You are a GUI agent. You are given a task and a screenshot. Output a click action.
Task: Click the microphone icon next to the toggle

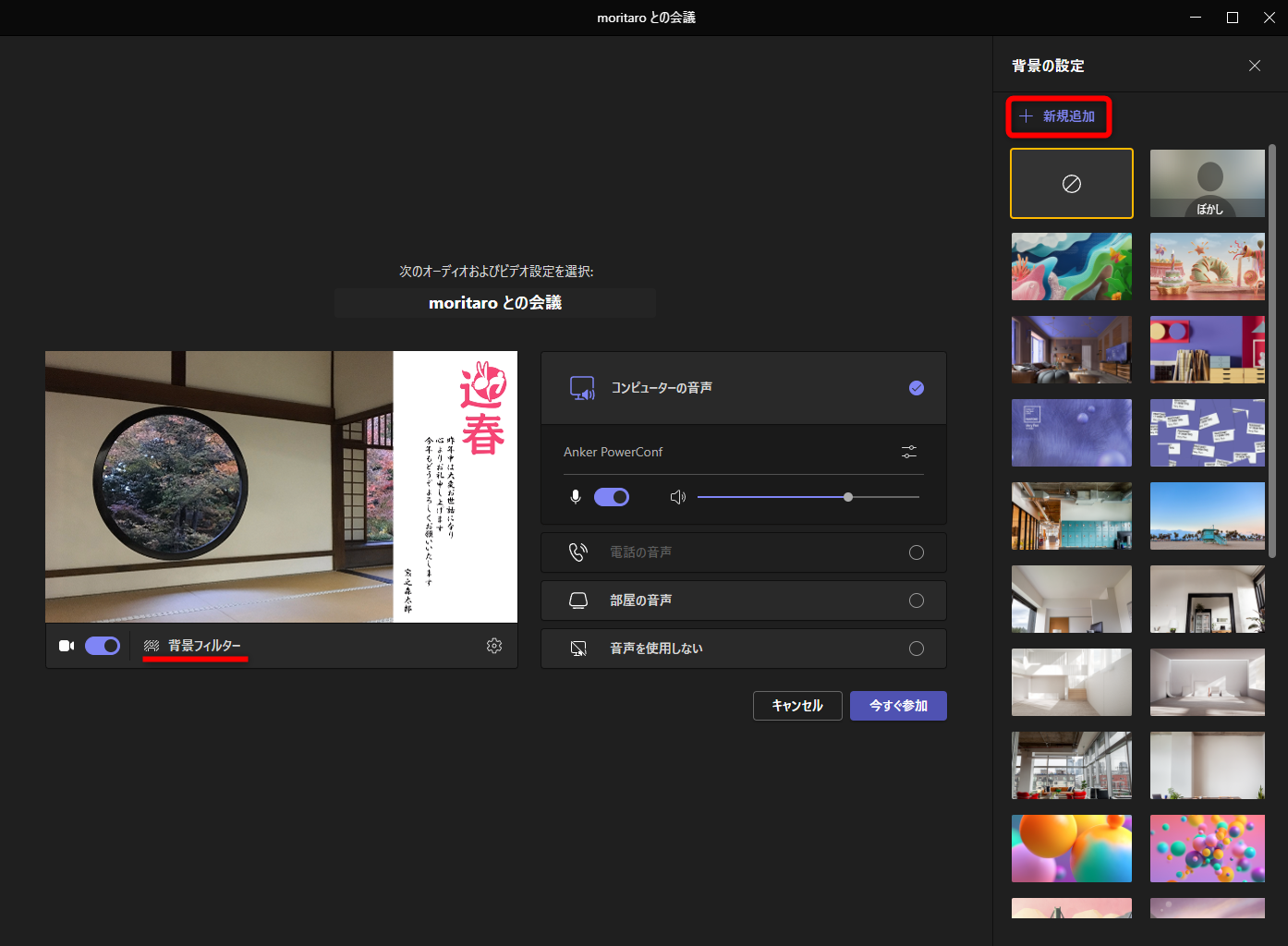coord(575,497)
